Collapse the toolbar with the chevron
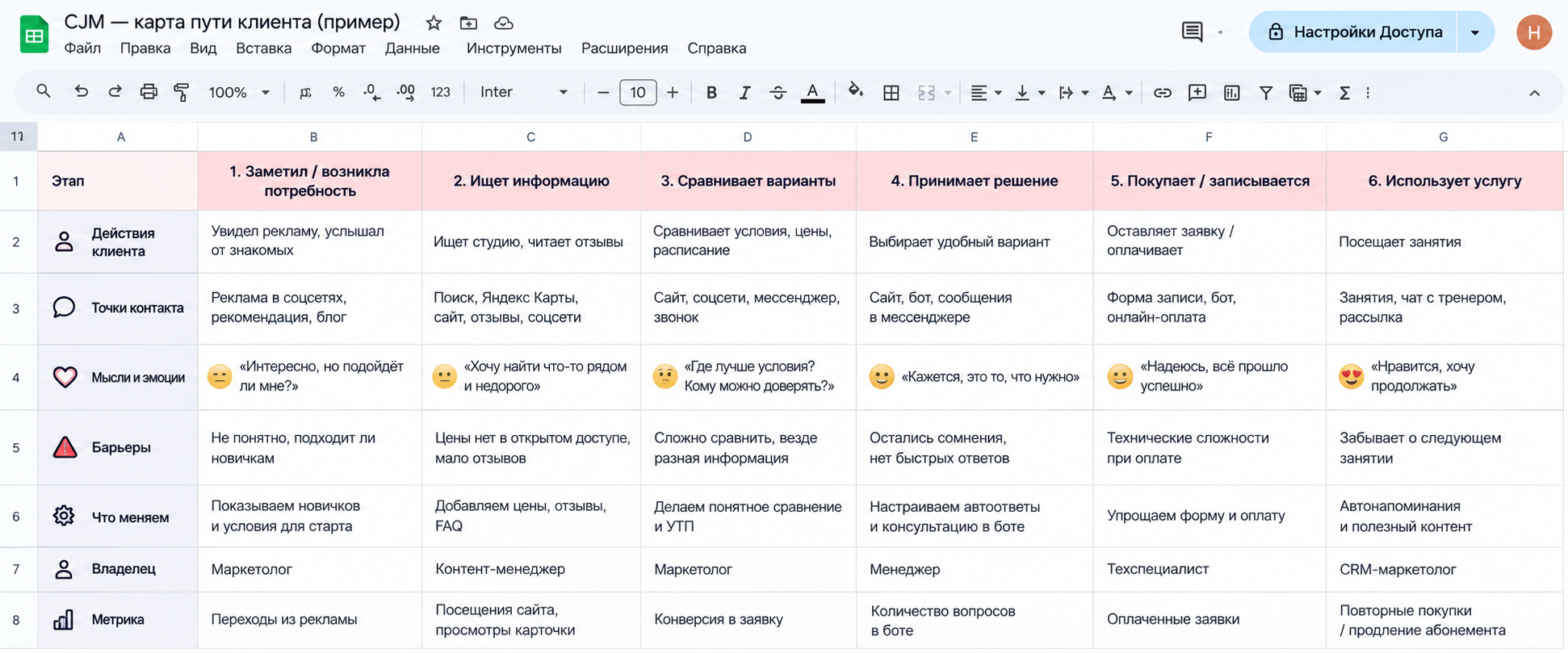This screenshot has height=653, width=1568. [1534, 93]
